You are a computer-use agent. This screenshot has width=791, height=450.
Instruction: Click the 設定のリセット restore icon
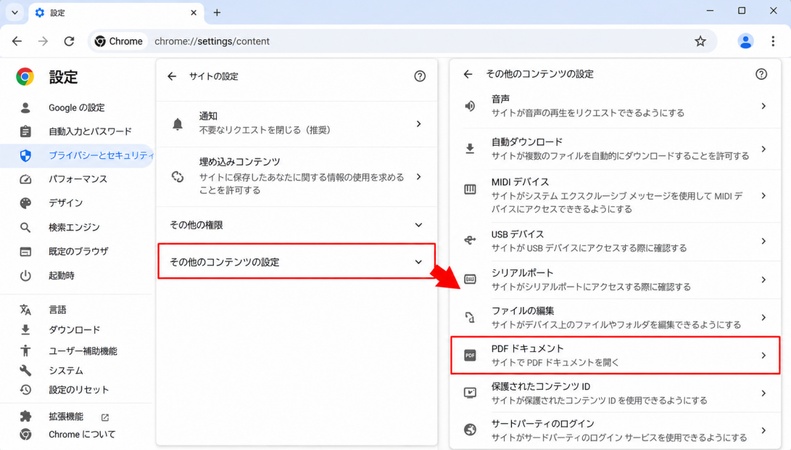(x=25, y=389)
